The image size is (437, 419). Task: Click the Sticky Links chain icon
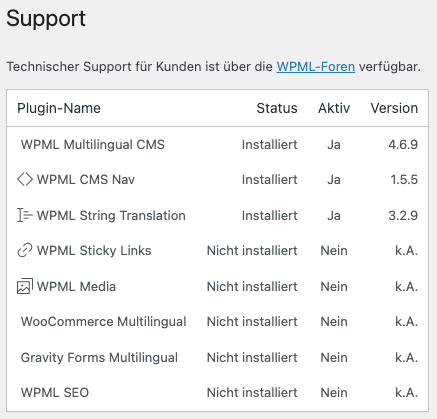[x=25, y=250]
